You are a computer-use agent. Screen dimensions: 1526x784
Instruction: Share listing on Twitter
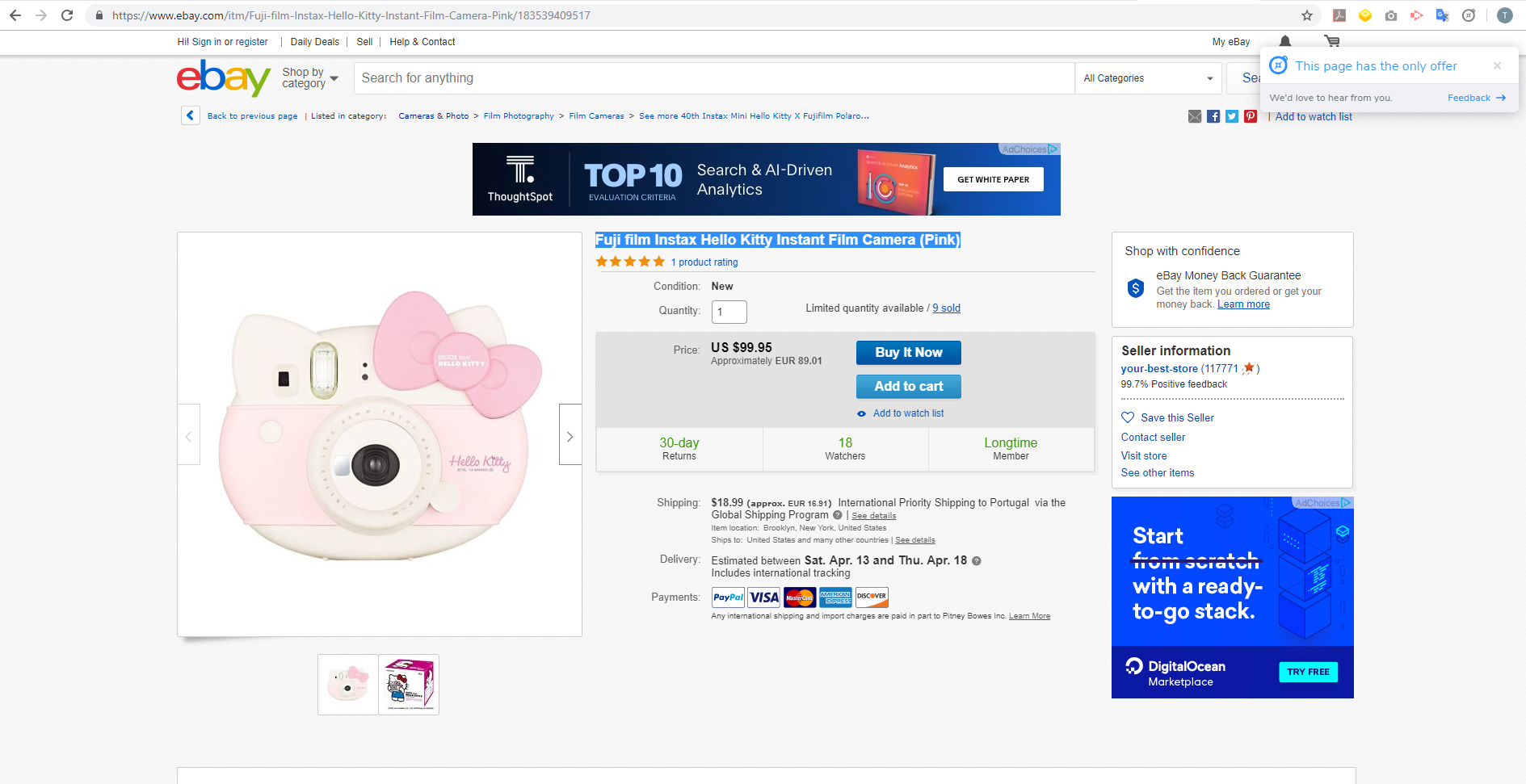pos(1232,116)
